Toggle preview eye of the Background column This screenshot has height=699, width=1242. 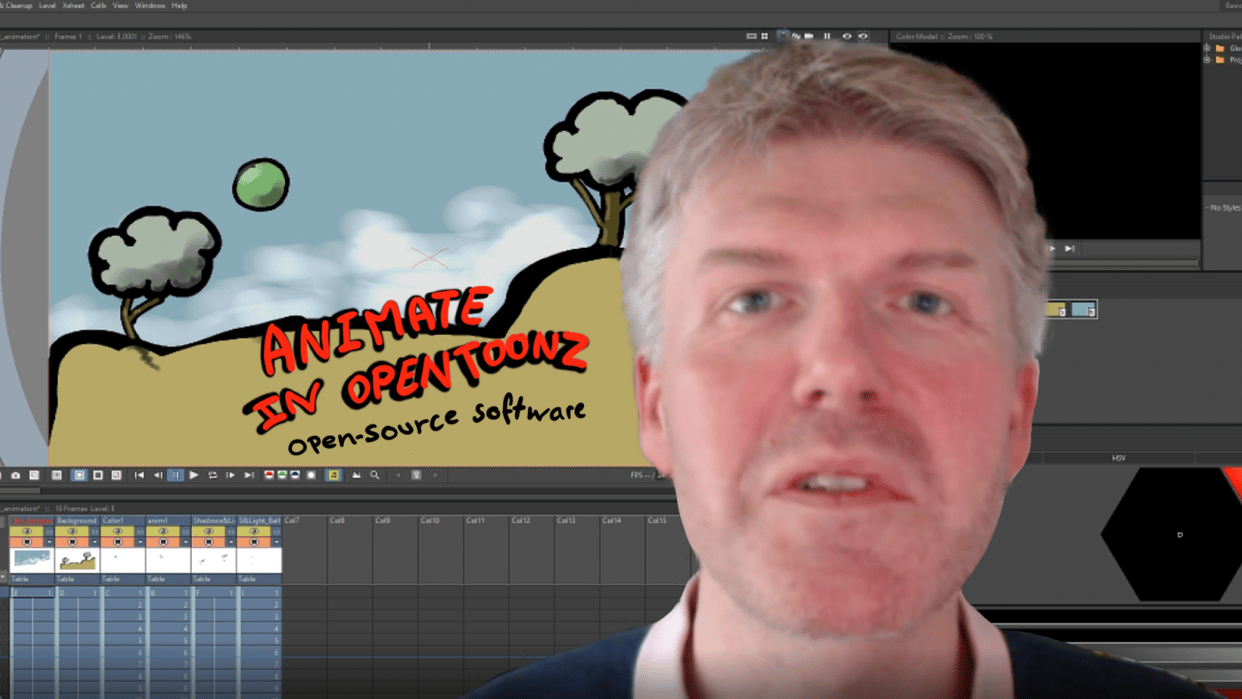pyautogui.click(x=72, y=531)
